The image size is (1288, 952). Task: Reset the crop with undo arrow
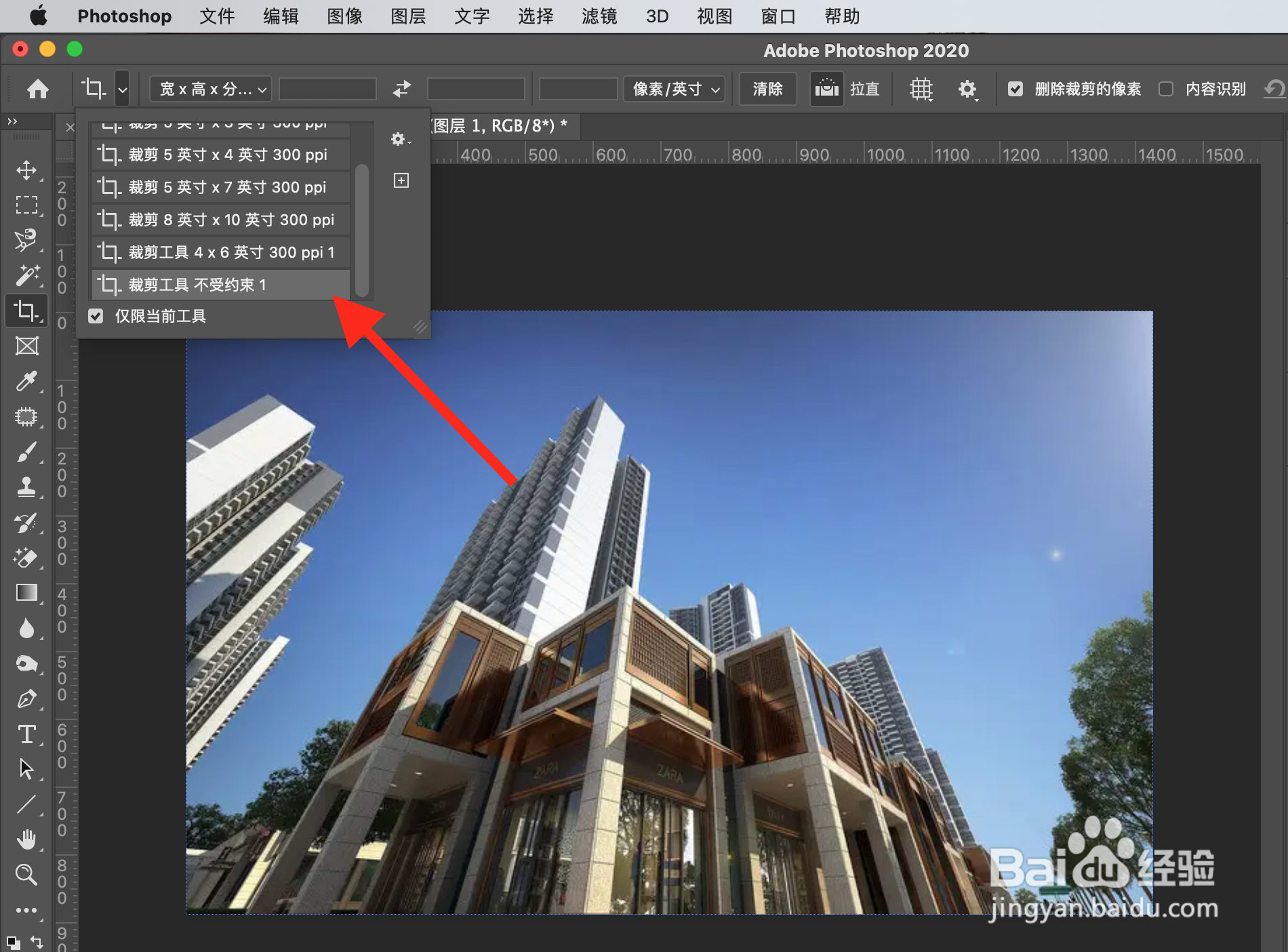click(1274, 89)
